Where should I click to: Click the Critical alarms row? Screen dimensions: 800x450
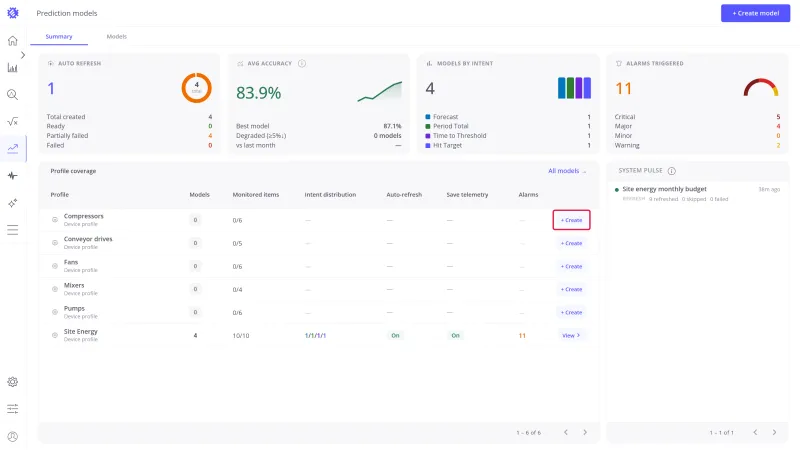click(697, 117)
